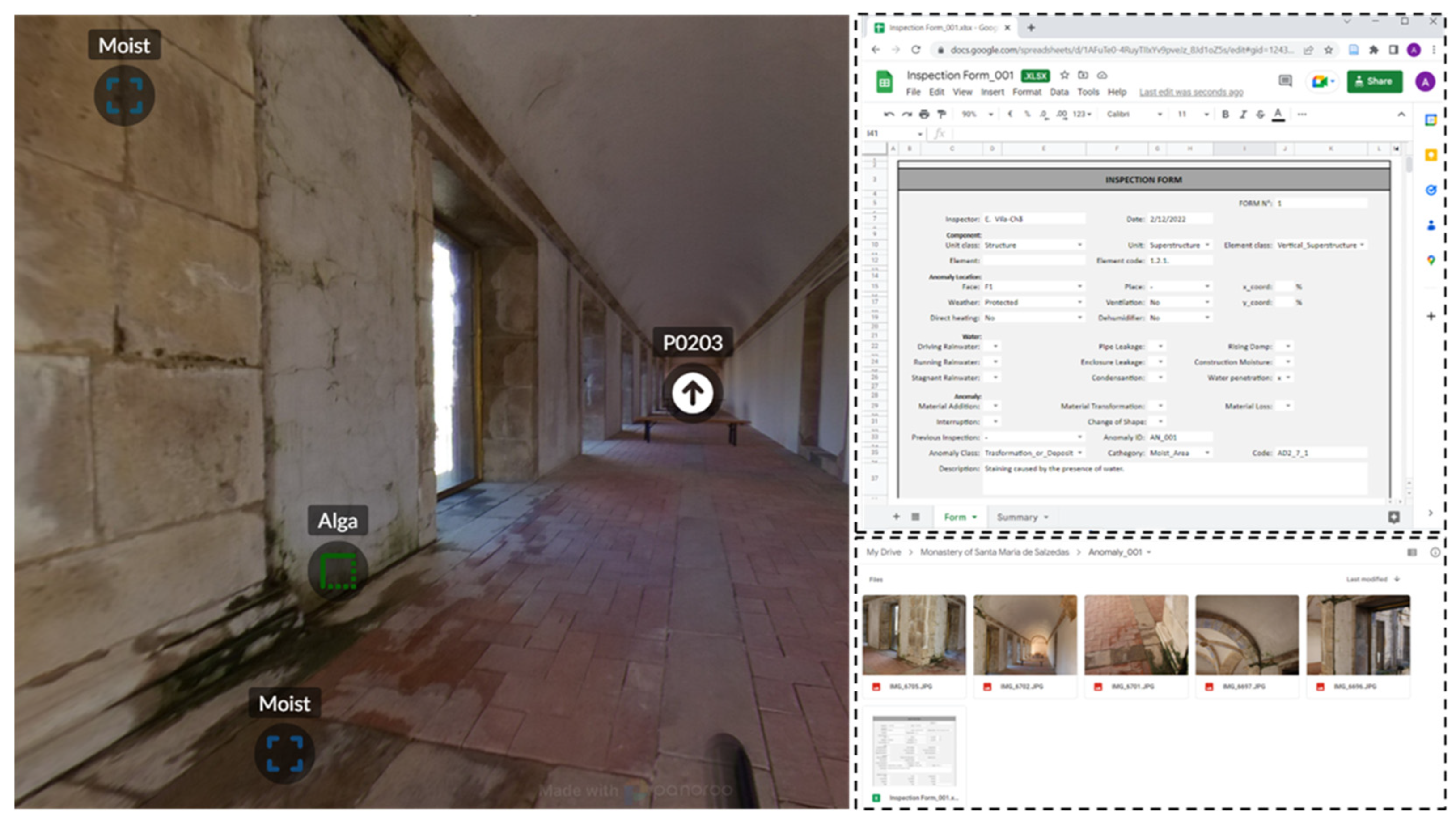
Task: Open the Alga anomaly hotspot
Action: pyautogui.click(x=338, y=571)
